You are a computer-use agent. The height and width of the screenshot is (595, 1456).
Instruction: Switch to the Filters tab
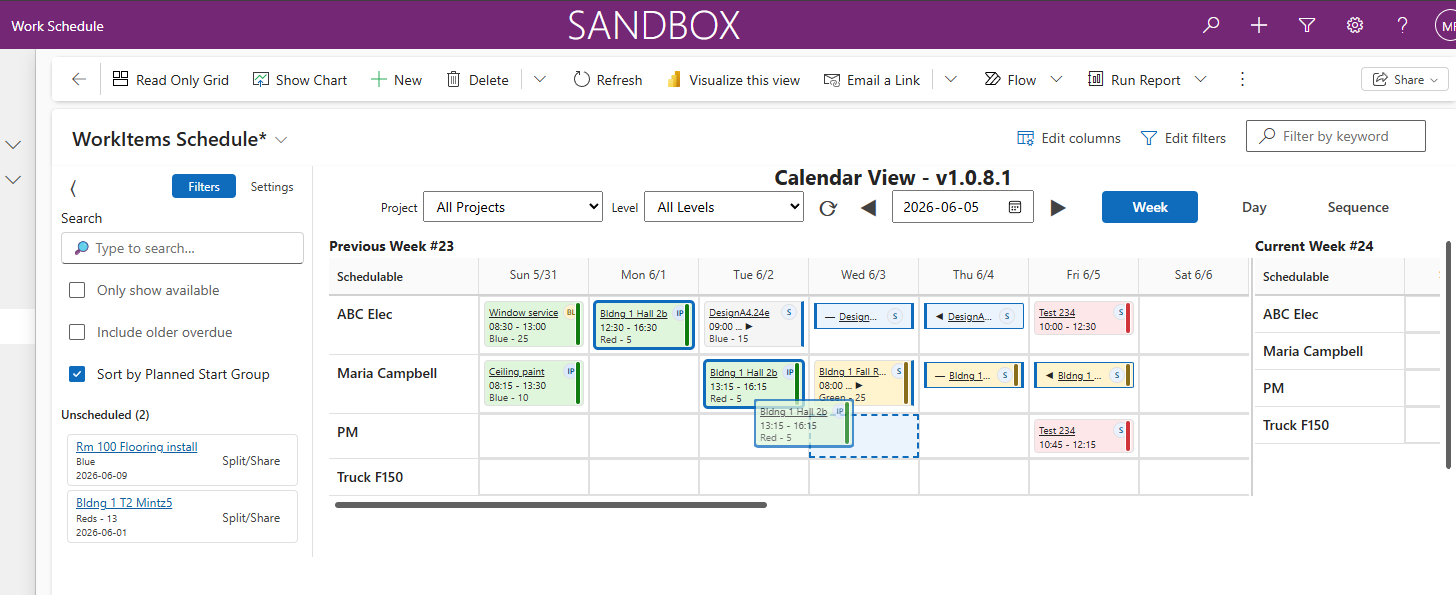(x=204, y=187)
